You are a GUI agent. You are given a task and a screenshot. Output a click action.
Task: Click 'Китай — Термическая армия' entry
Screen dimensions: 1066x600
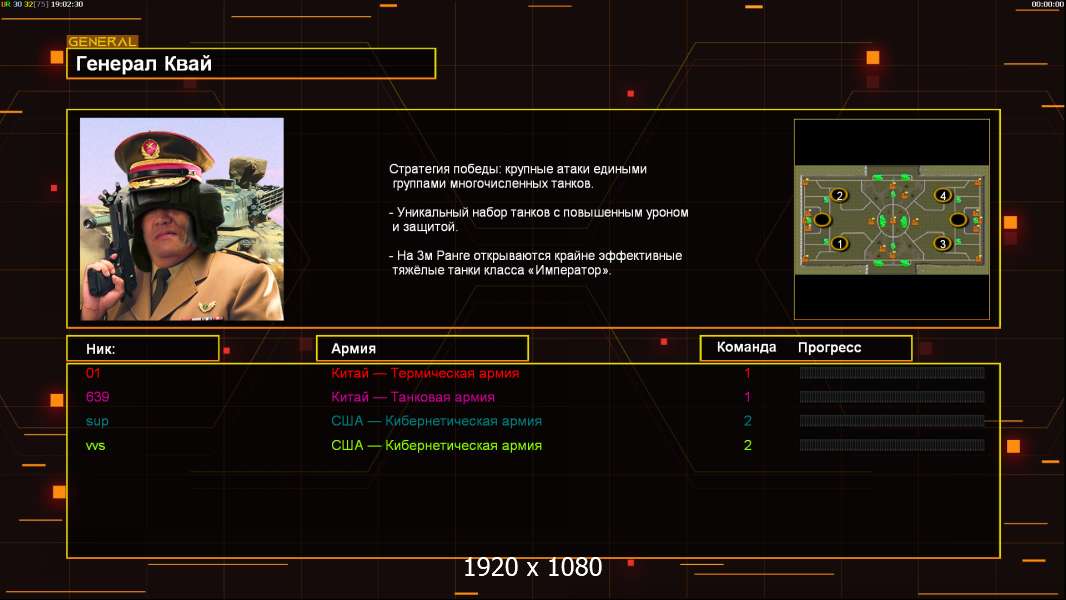(x=425, y=373)
